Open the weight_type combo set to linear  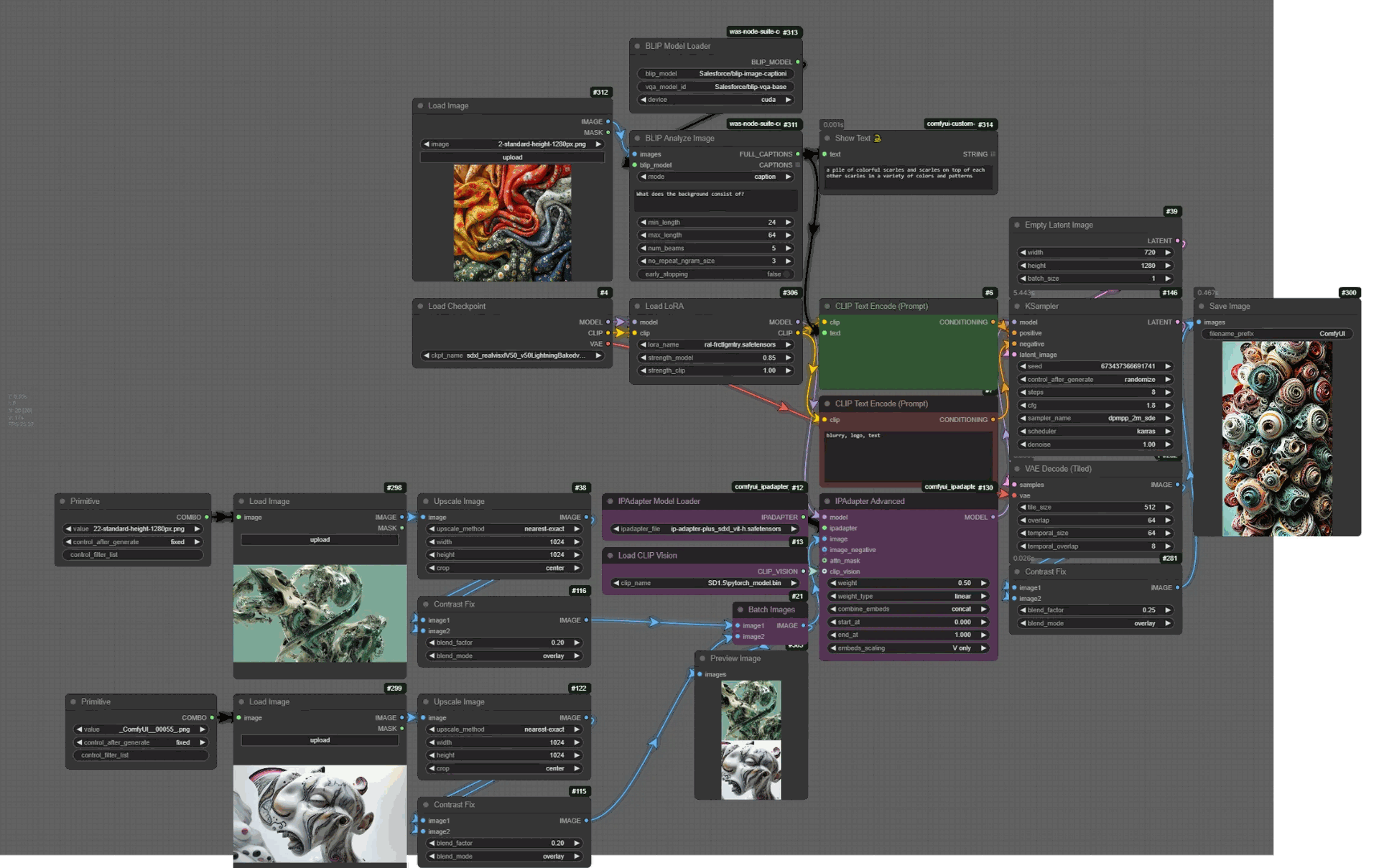point(907,597)
